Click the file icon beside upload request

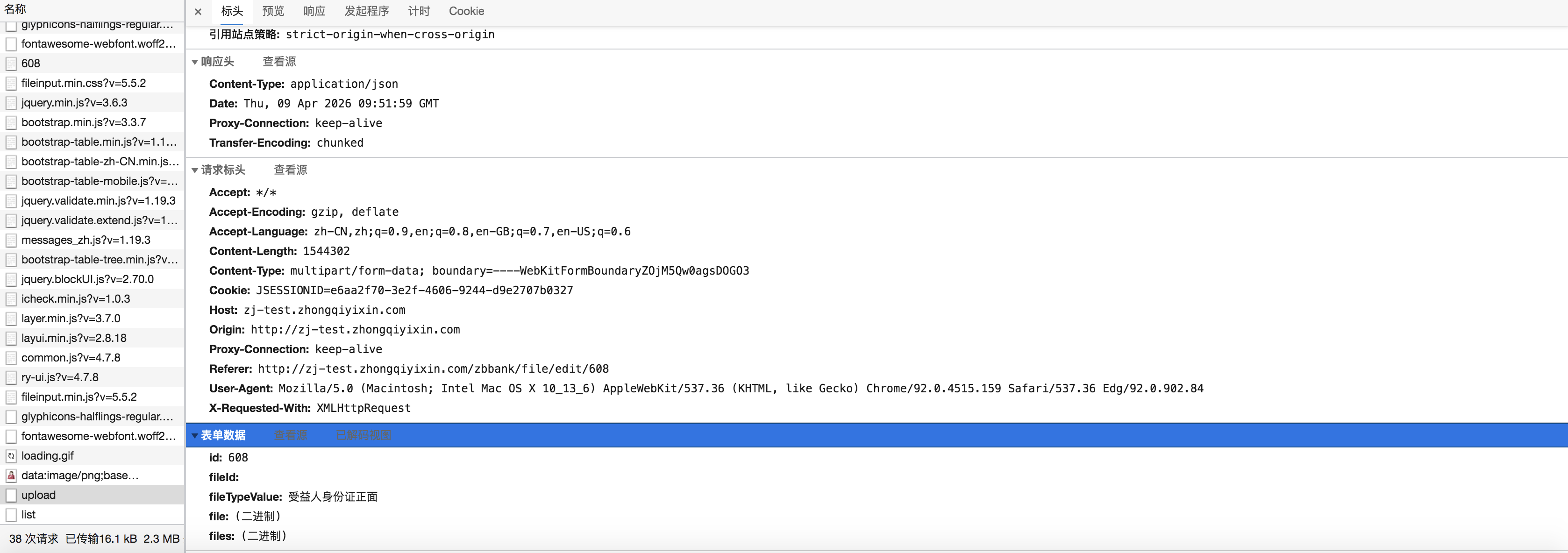pos(11,495)
